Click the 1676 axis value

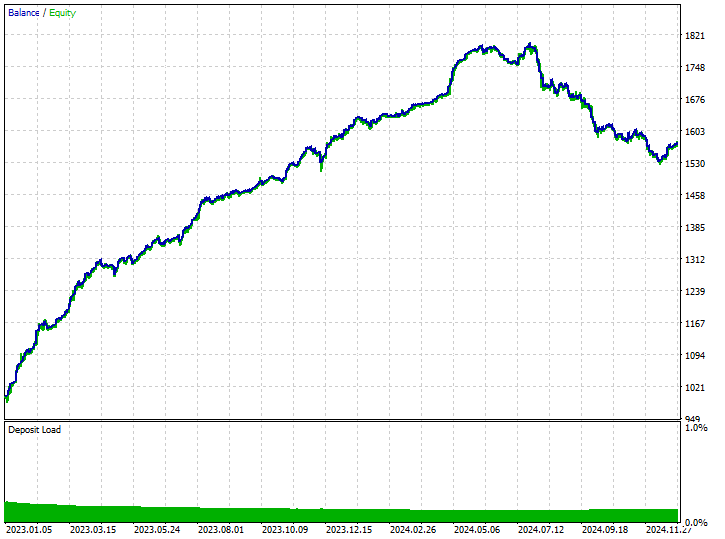[x=695, y=100]
